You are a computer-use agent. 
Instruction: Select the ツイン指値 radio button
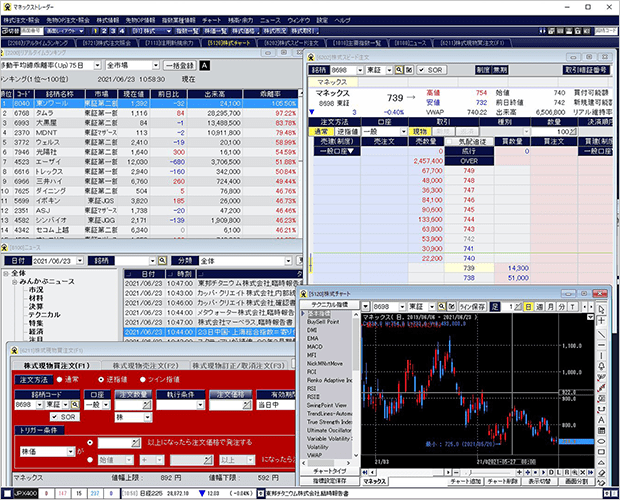tap(143, 379)
